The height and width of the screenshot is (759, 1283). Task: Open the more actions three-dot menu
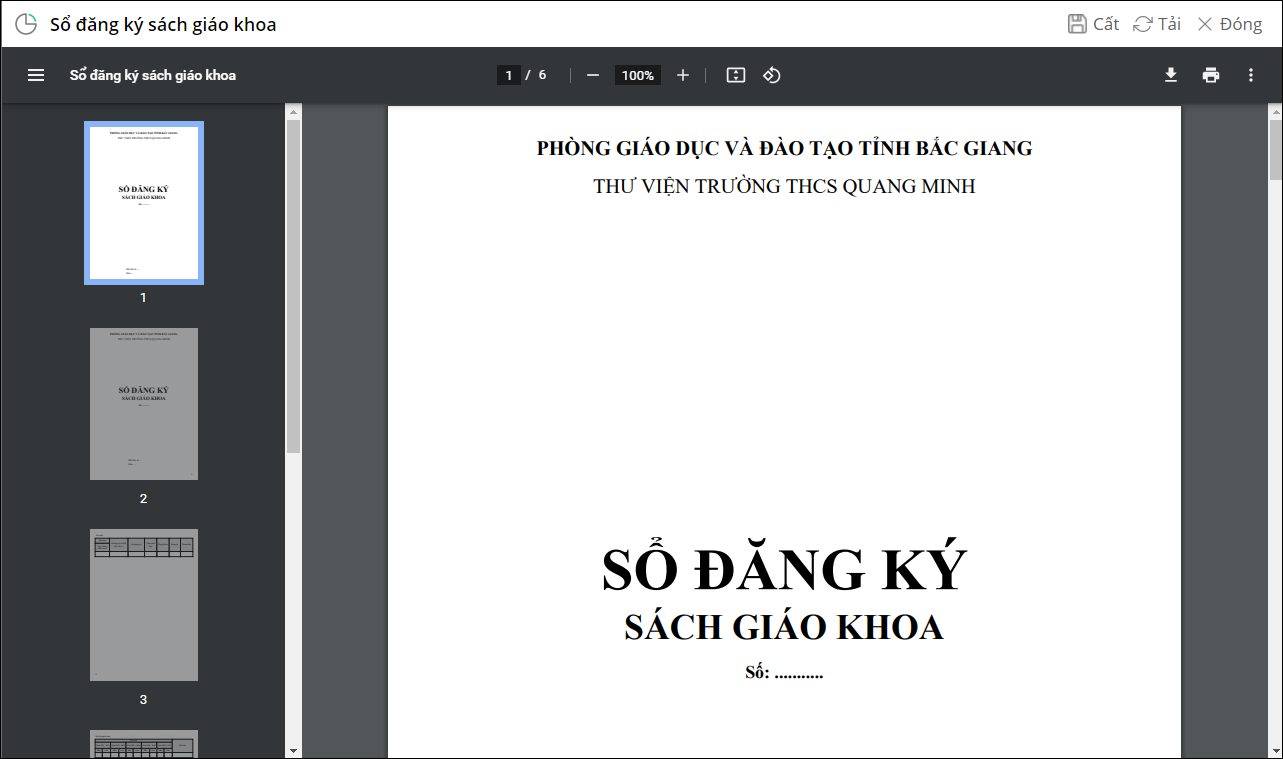click(x=1251, y=75)
